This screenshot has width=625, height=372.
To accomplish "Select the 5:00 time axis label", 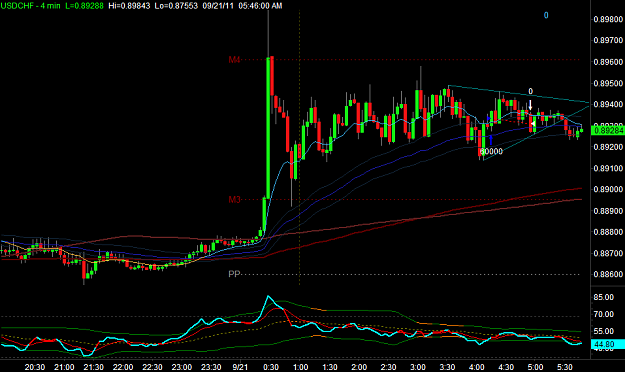I will coord(535,367).
